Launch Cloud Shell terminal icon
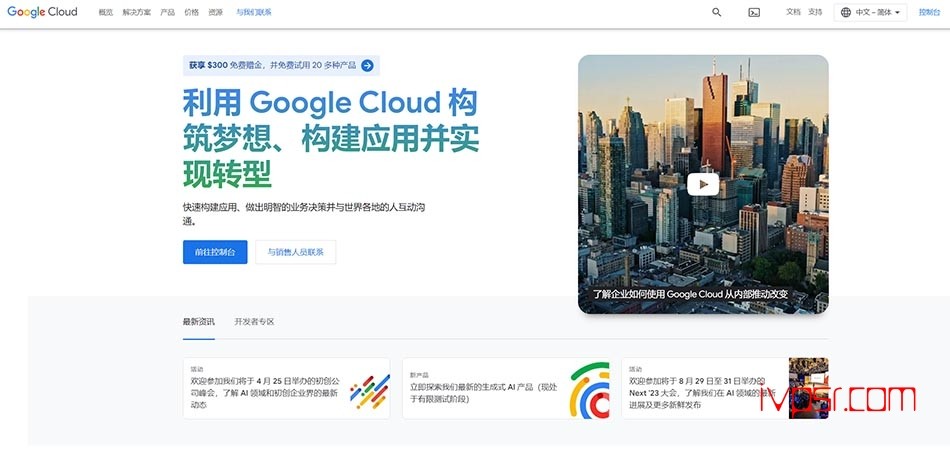 pyautogui.click(x=754, y=12)
